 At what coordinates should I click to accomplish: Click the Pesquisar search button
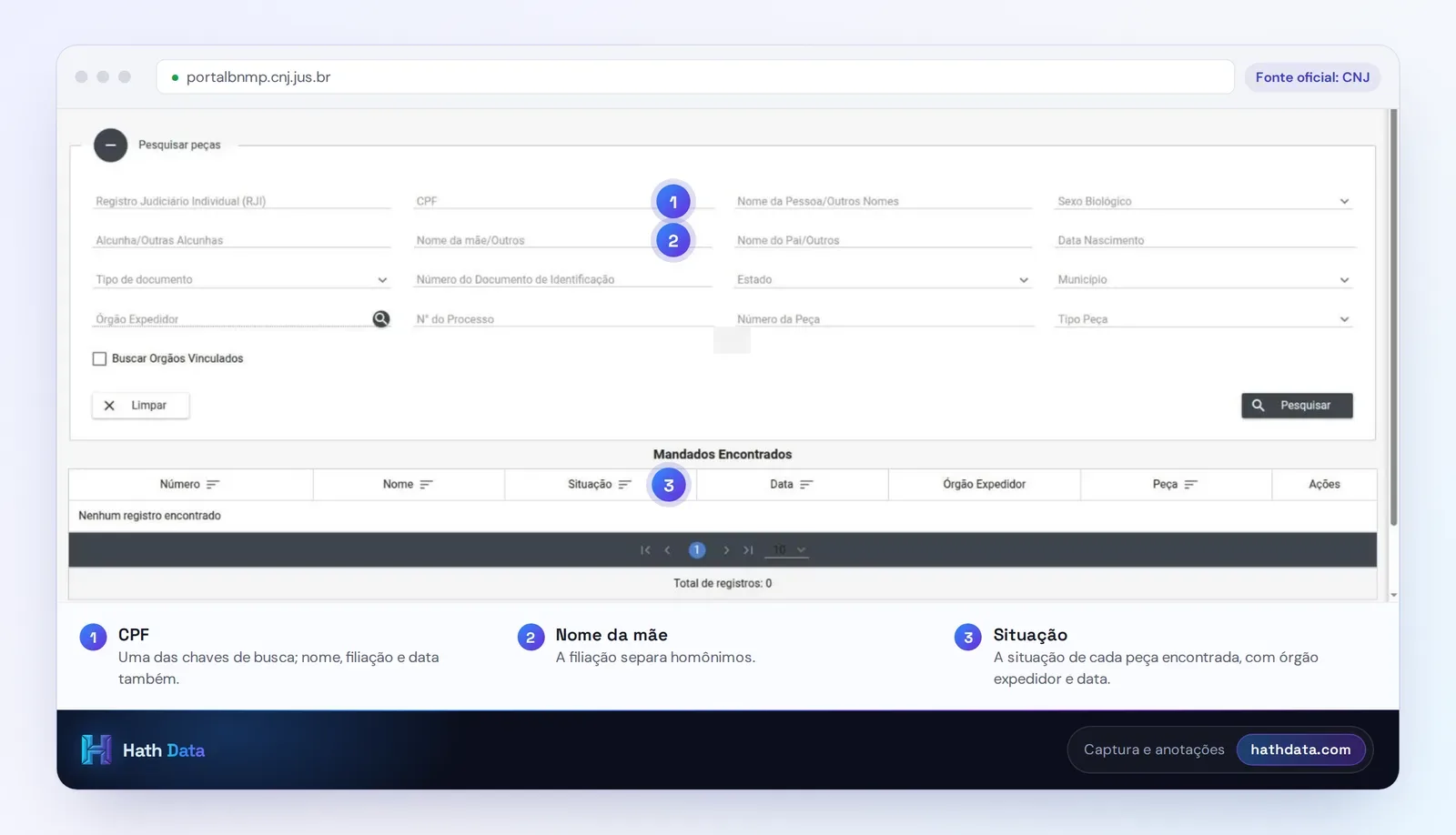tap(1297, 406)
